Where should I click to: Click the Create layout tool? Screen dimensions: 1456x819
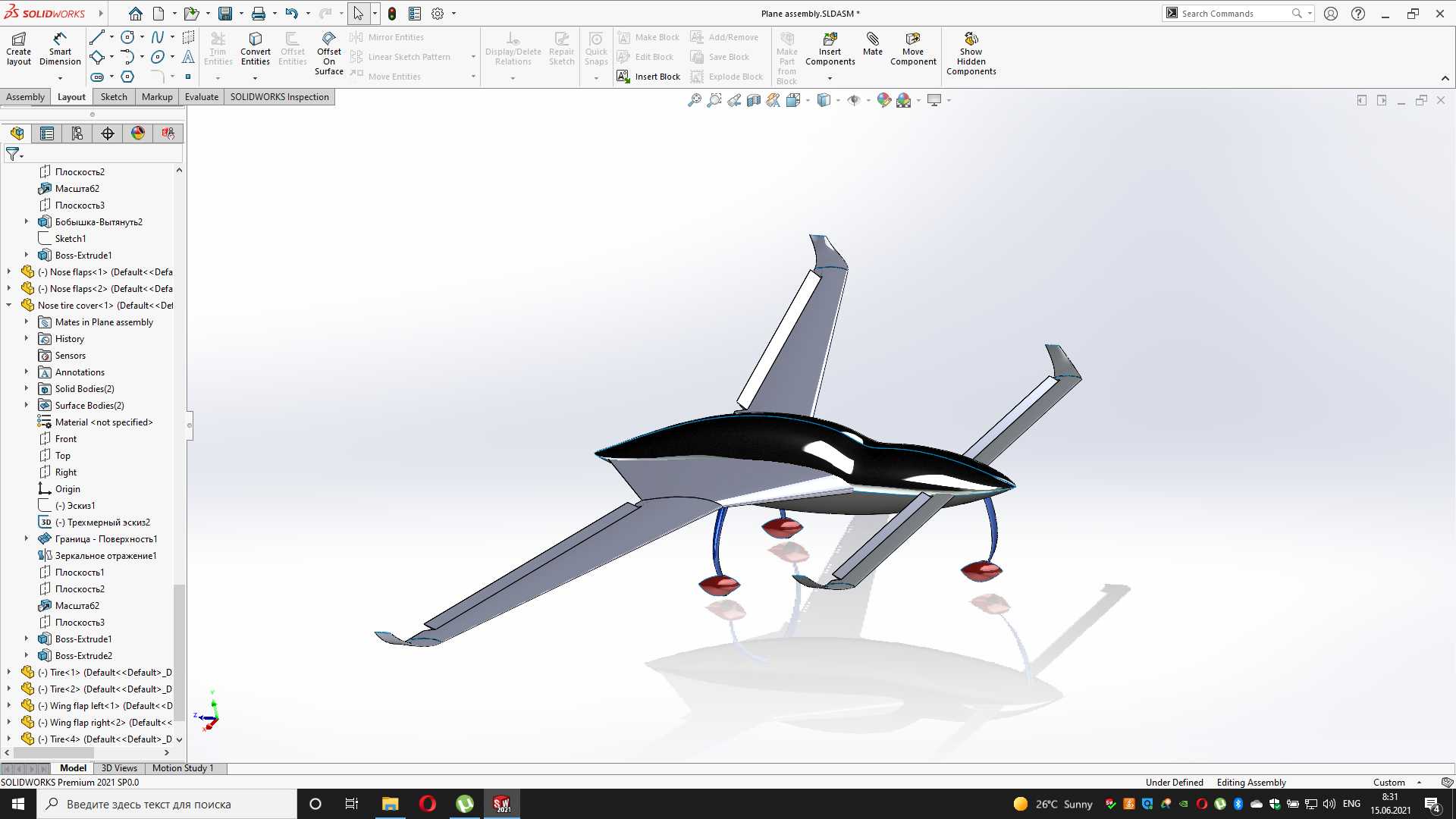point(19,49)
